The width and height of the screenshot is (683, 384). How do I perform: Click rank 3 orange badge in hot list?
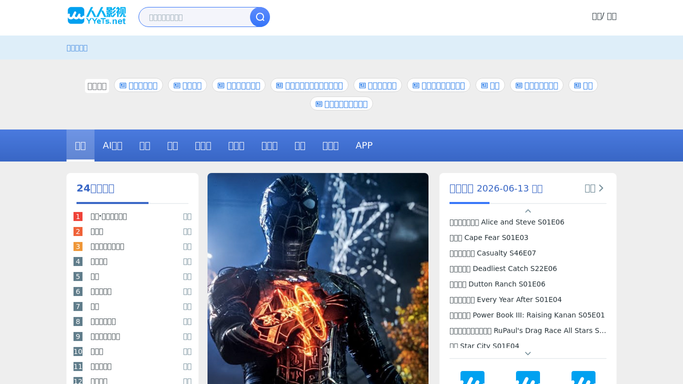78,246
